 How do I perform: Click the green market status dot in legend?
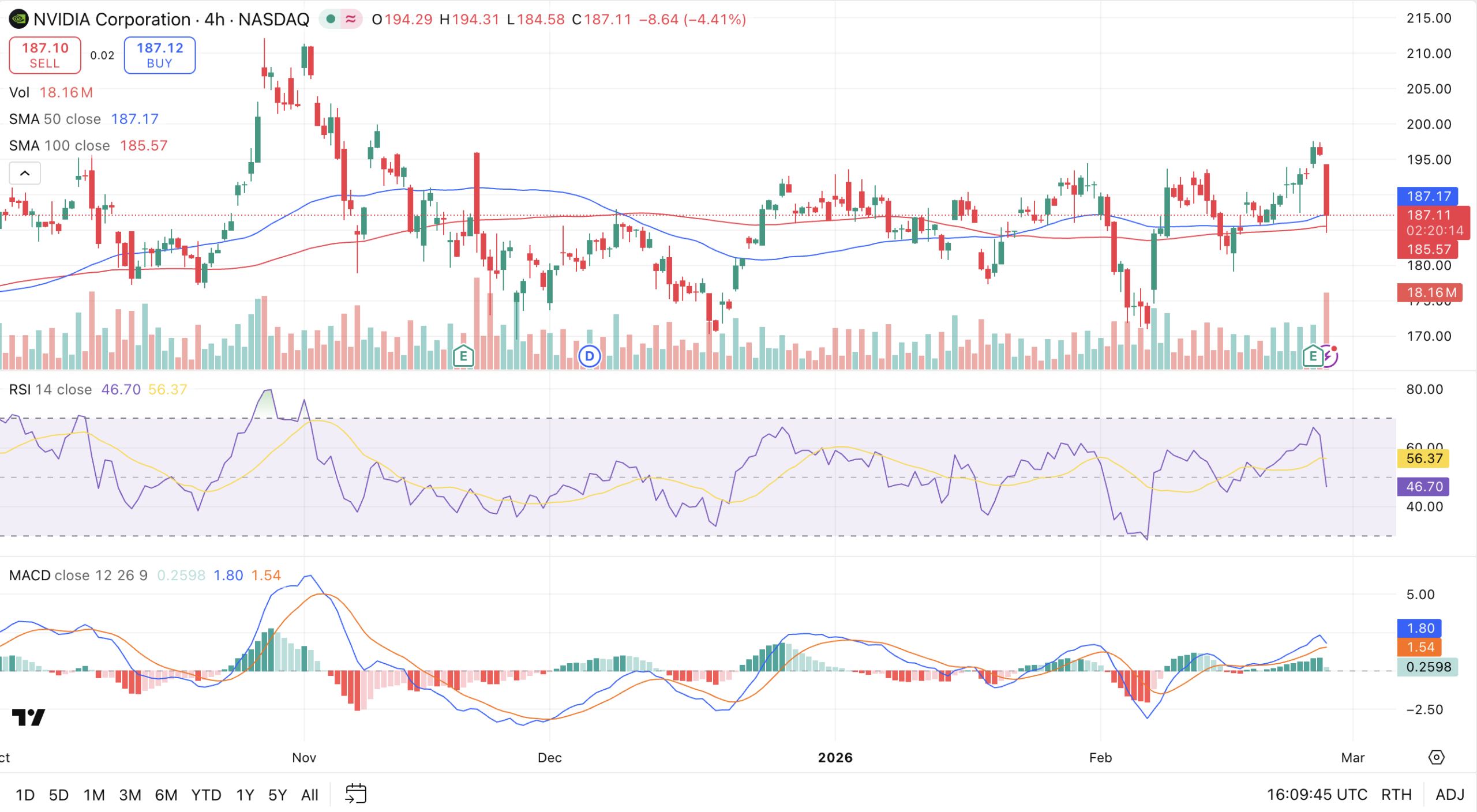pos(331,19)
